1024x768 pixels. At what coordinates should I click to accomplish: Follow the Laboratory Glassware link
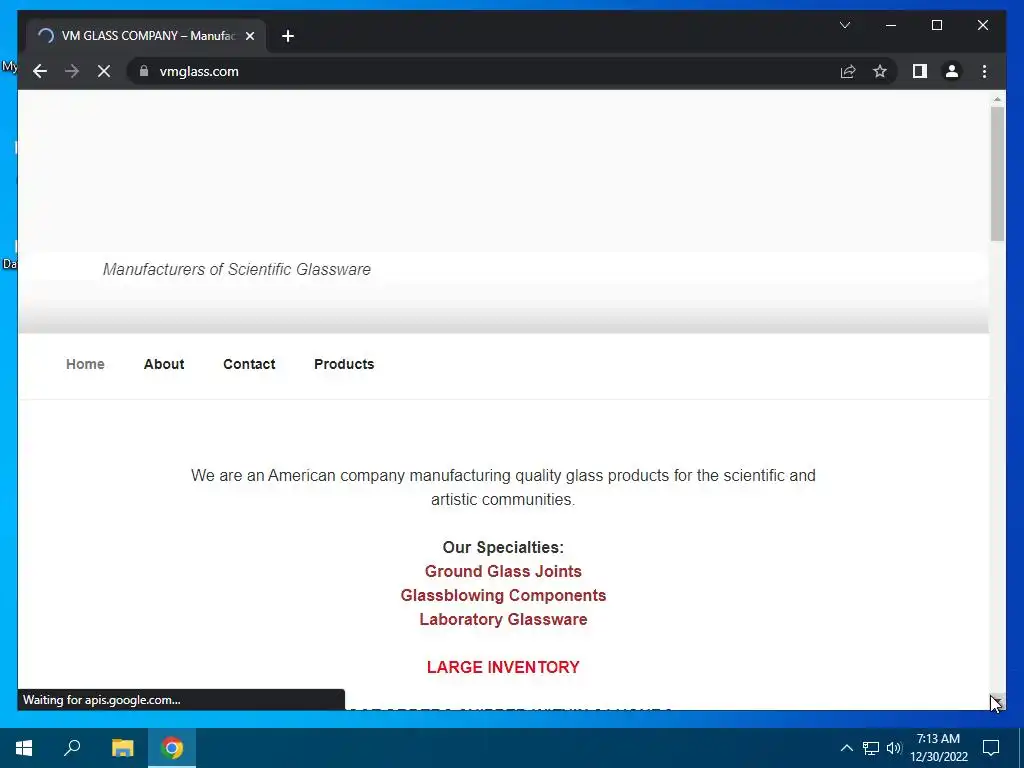pos(503,619)
